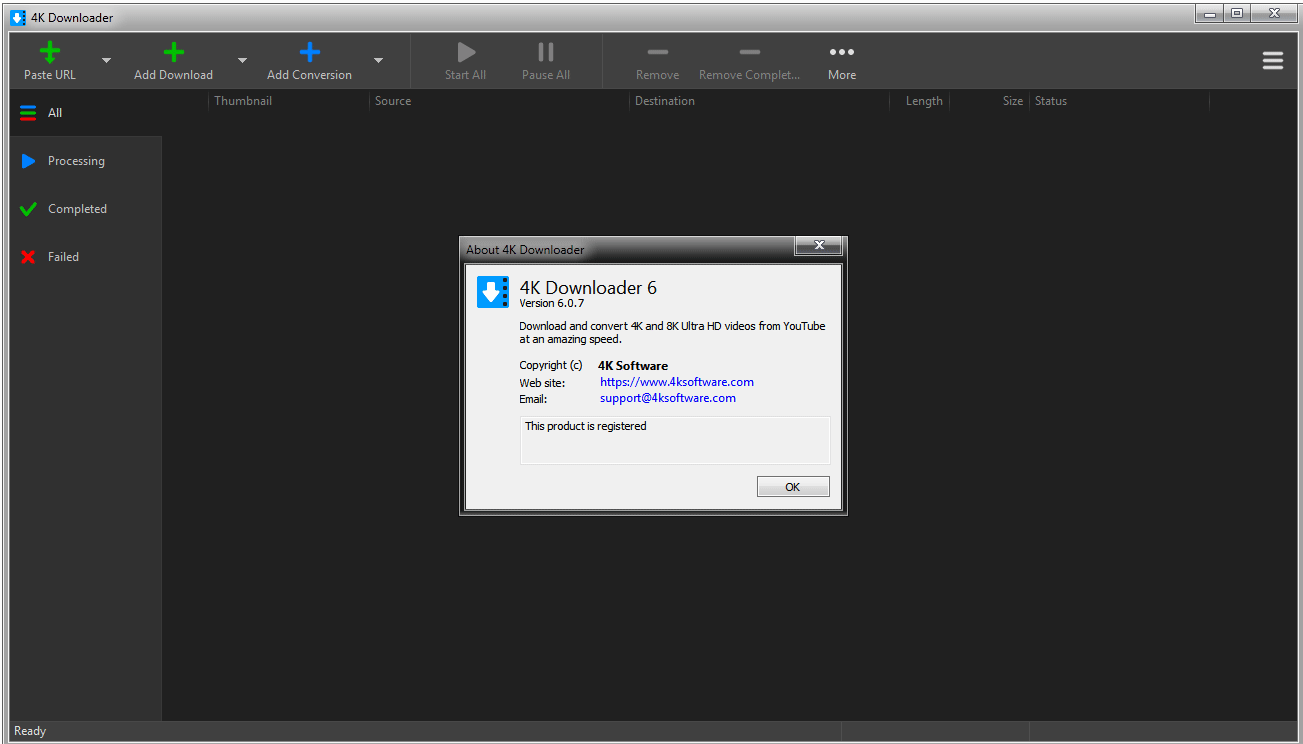Screen dimensions: 1303x744
Task: Click the Add Download plus icon
Action: tap(173, 53)
